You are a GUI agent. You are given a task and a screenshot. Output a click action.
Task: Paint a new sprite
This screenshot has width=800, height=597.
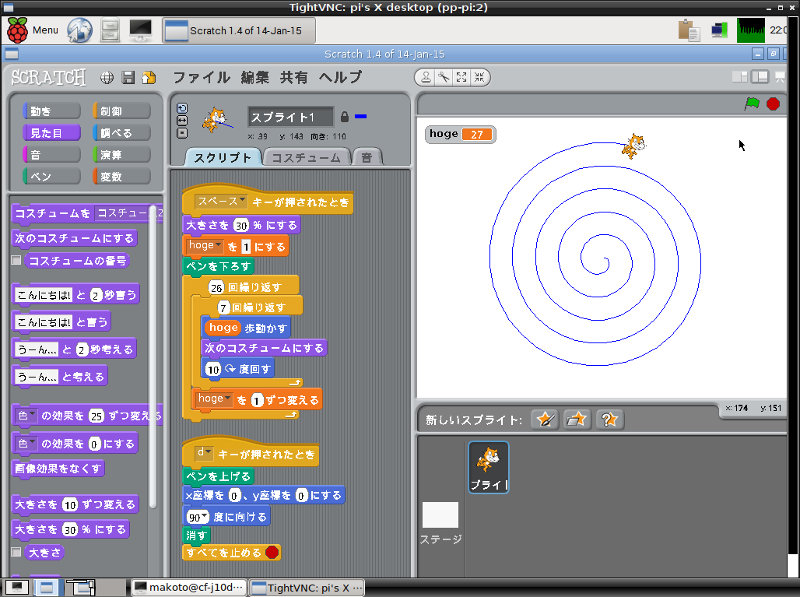(x=545, y=419)
